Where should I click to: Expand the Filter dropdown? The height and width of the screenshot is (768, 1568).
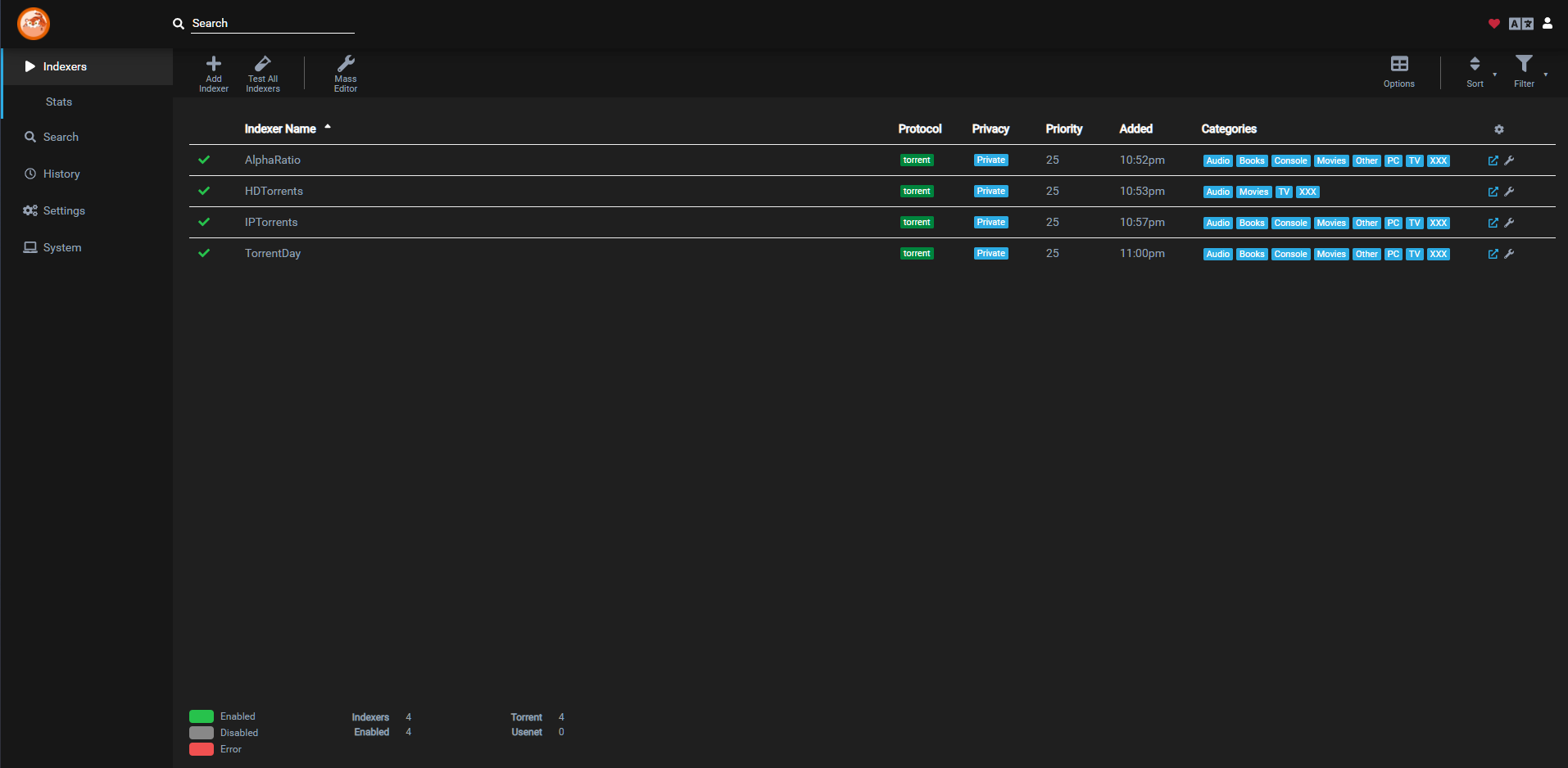click(1524, 71)
